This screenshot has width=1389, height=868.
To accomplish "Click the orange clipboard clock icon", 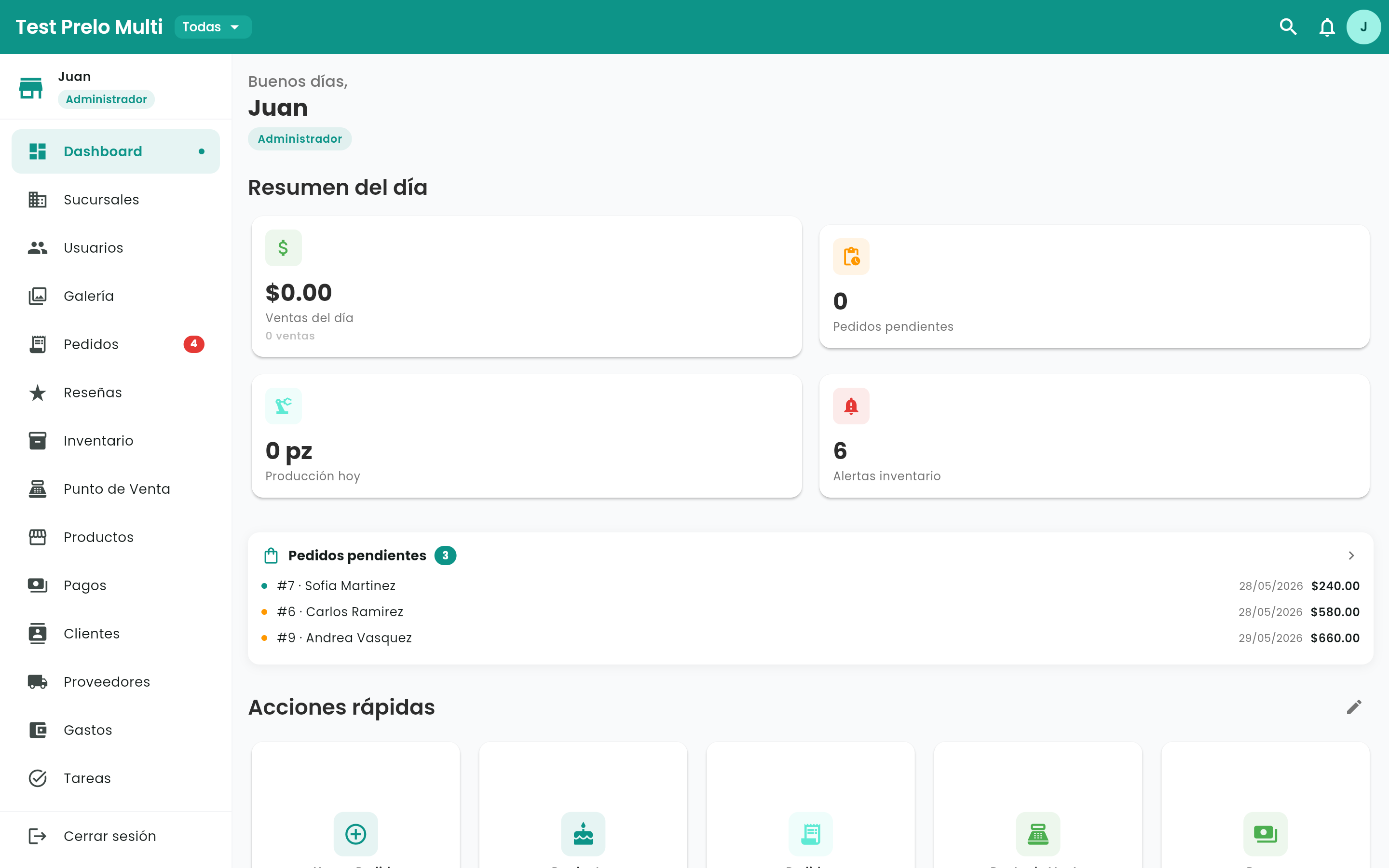I will [851, 257].
